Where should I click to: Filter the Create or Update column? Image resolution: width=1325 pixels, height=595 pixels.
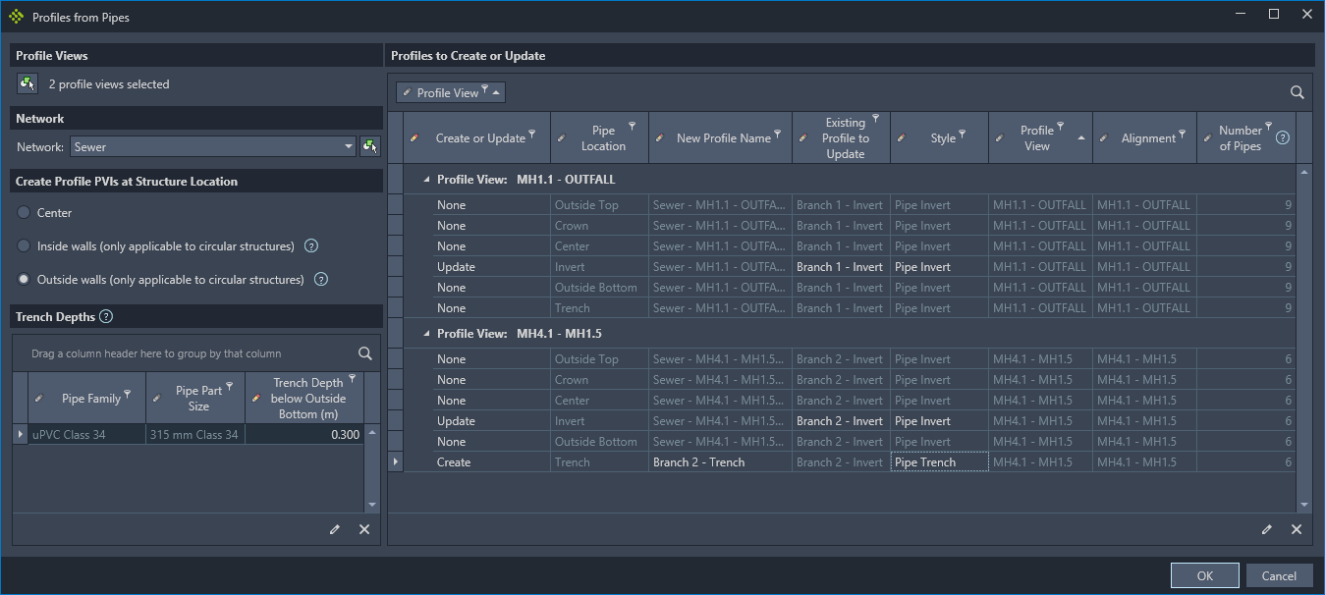point(532,134)
